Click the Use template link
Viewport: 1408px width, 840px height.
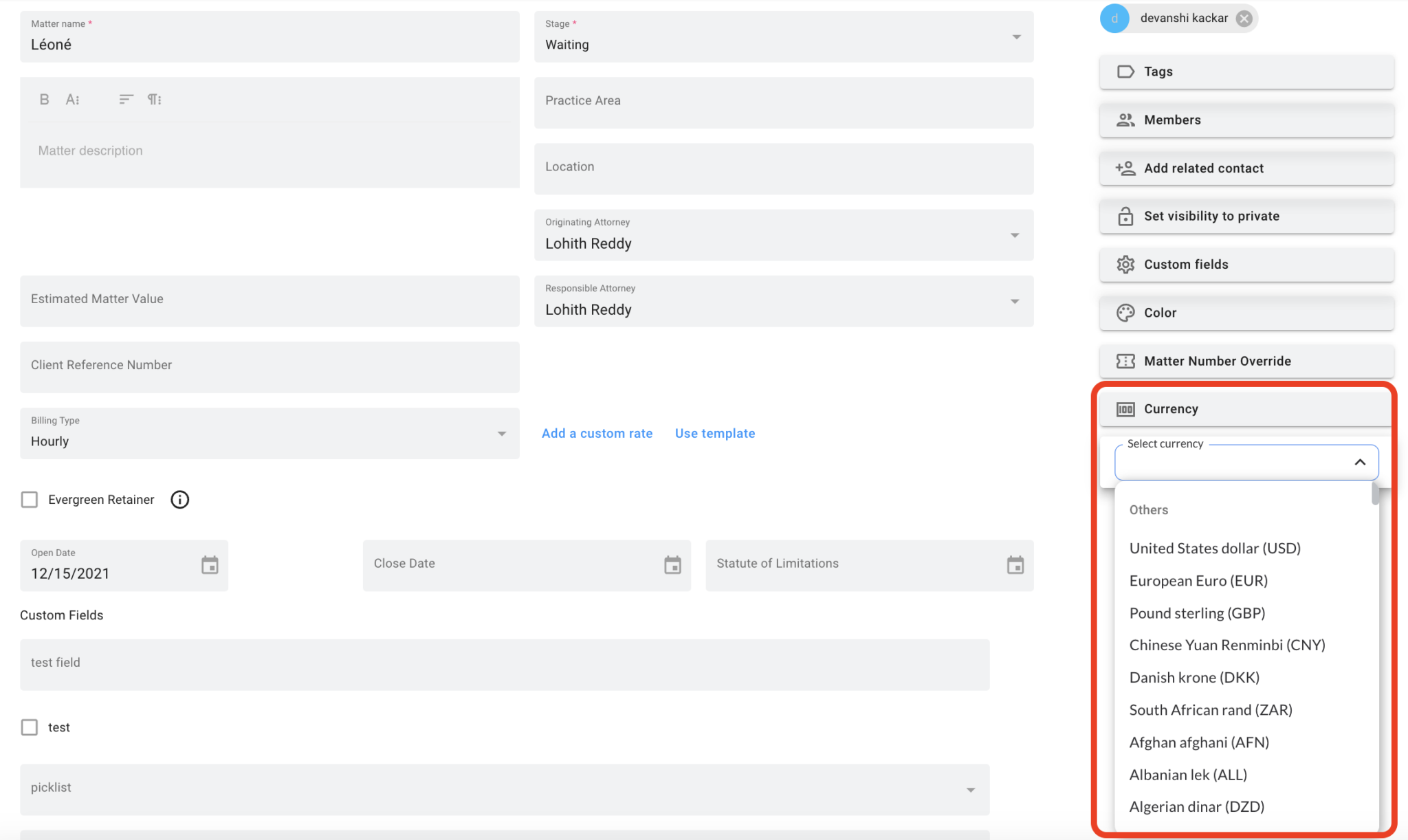tap(714, 434)
